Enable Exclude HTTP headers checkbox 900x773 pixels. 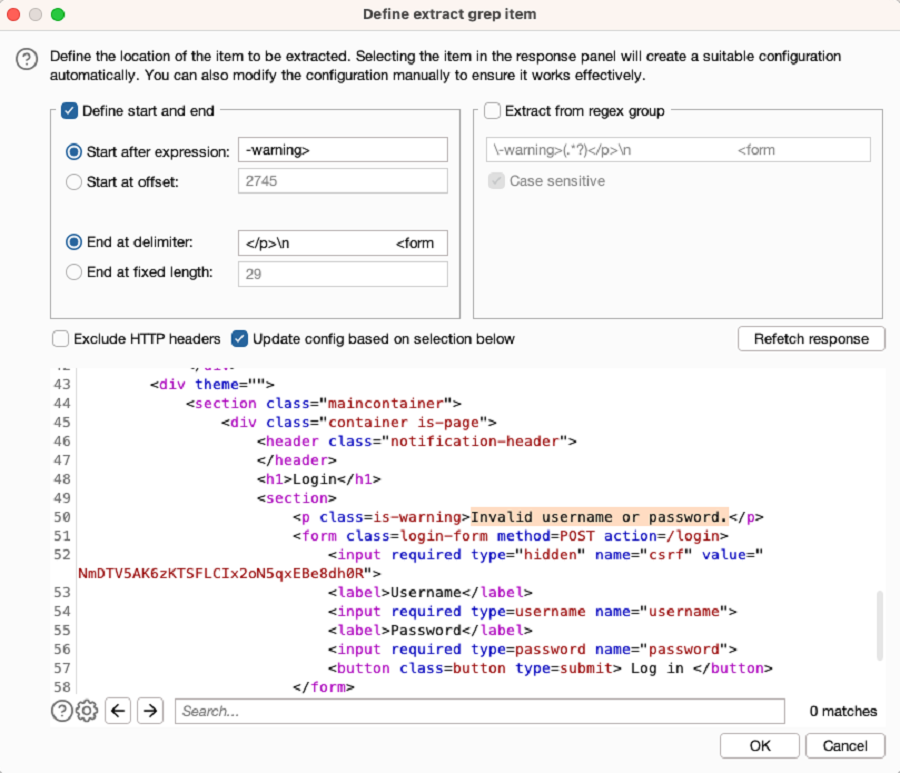click(60, 339)
